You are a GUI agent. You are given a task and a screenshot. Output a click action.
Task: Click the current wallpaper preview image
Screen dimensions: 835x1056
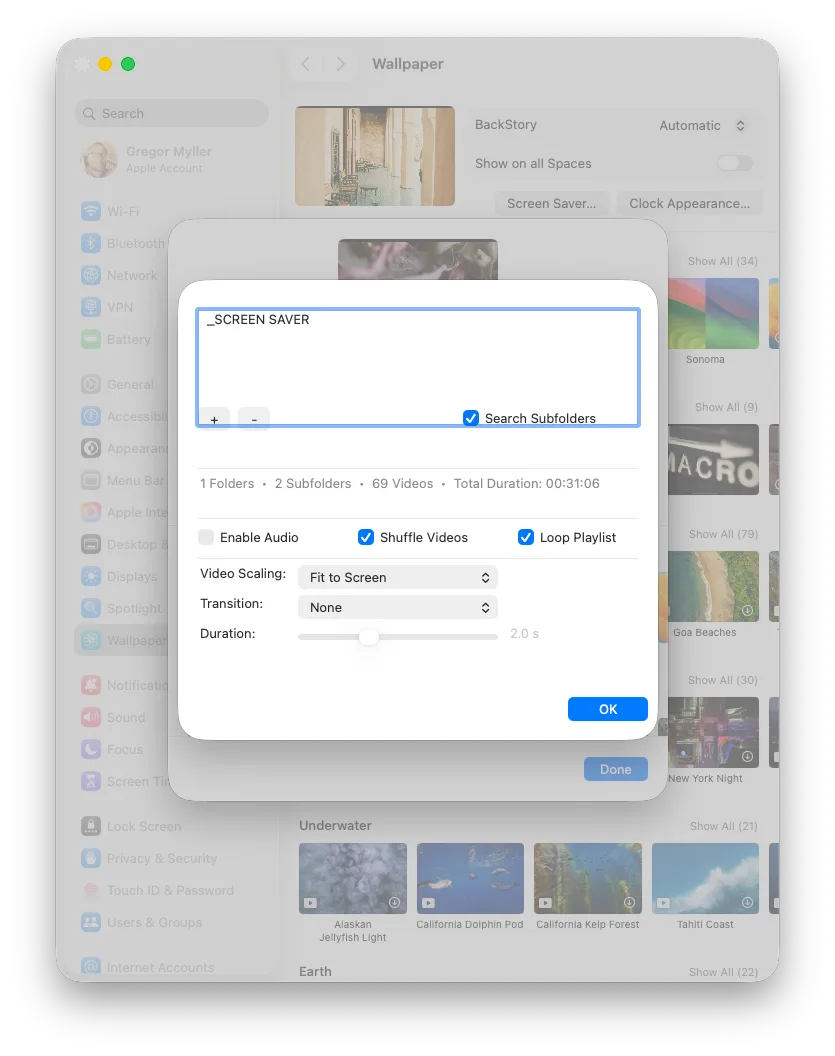coord(375,156)
